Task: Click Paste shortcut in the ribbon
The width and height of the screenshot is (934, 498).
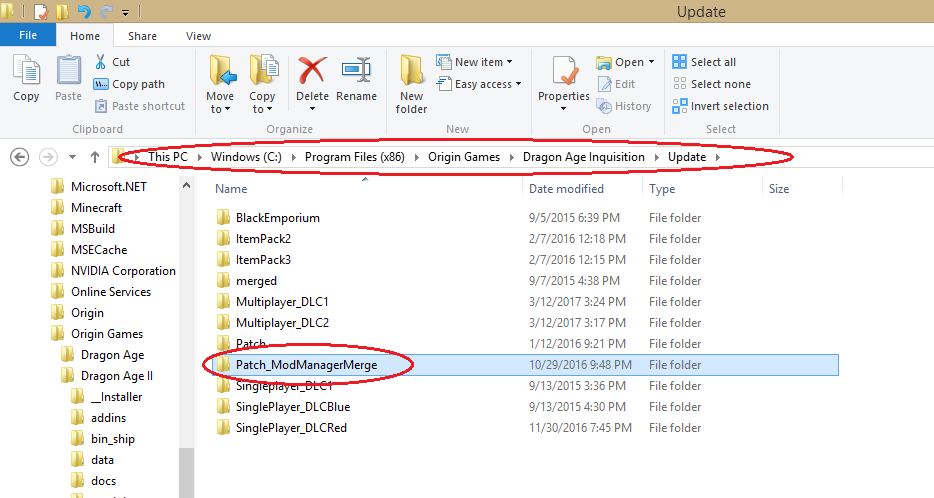Action: (x=140, y=106)
